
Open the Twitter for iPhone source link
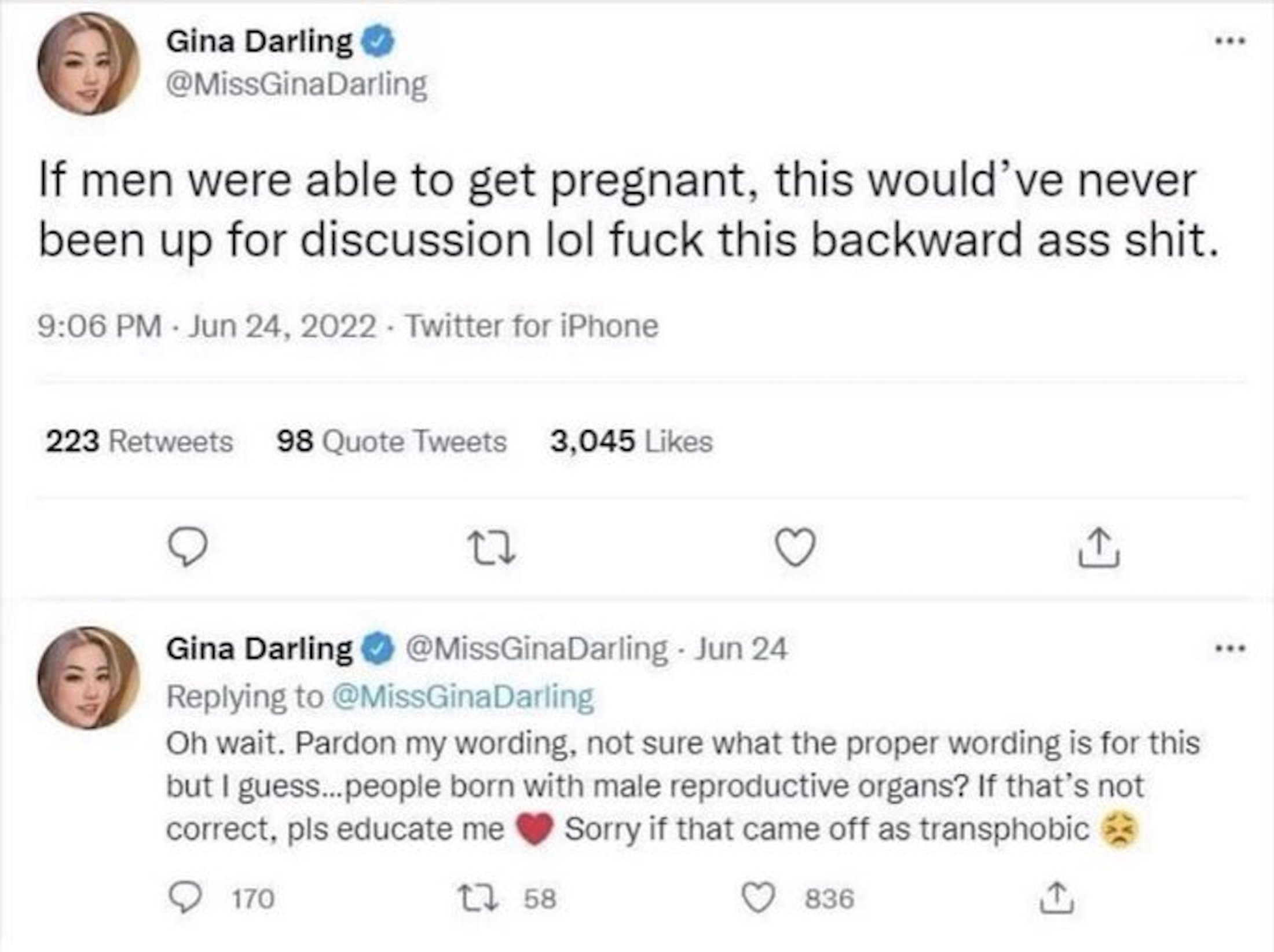coord(532,326)
